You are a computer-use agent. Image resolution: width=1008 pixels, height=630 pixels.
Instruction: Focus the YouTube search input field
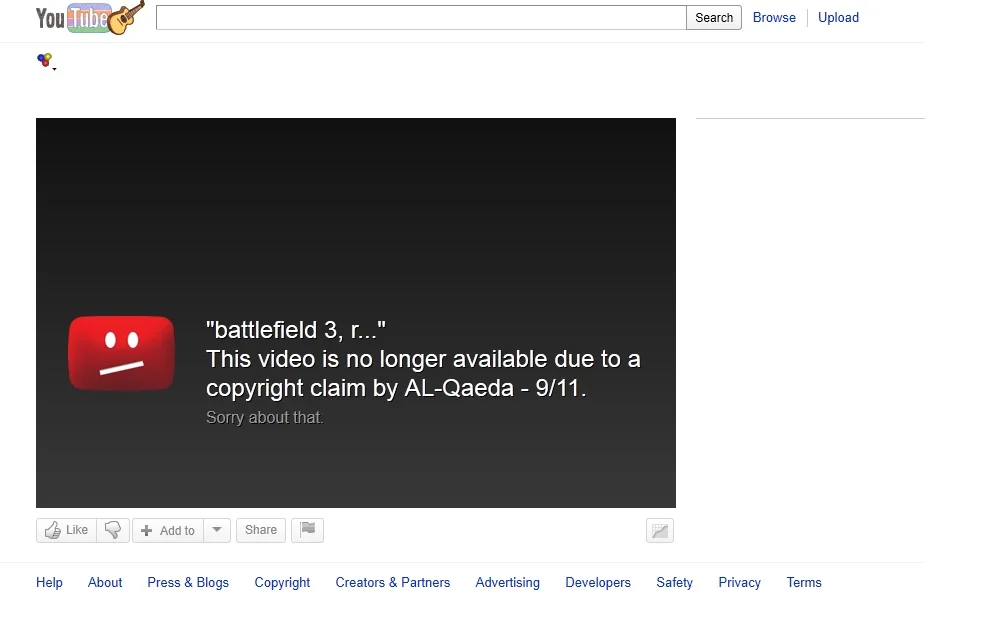(420, 18)
